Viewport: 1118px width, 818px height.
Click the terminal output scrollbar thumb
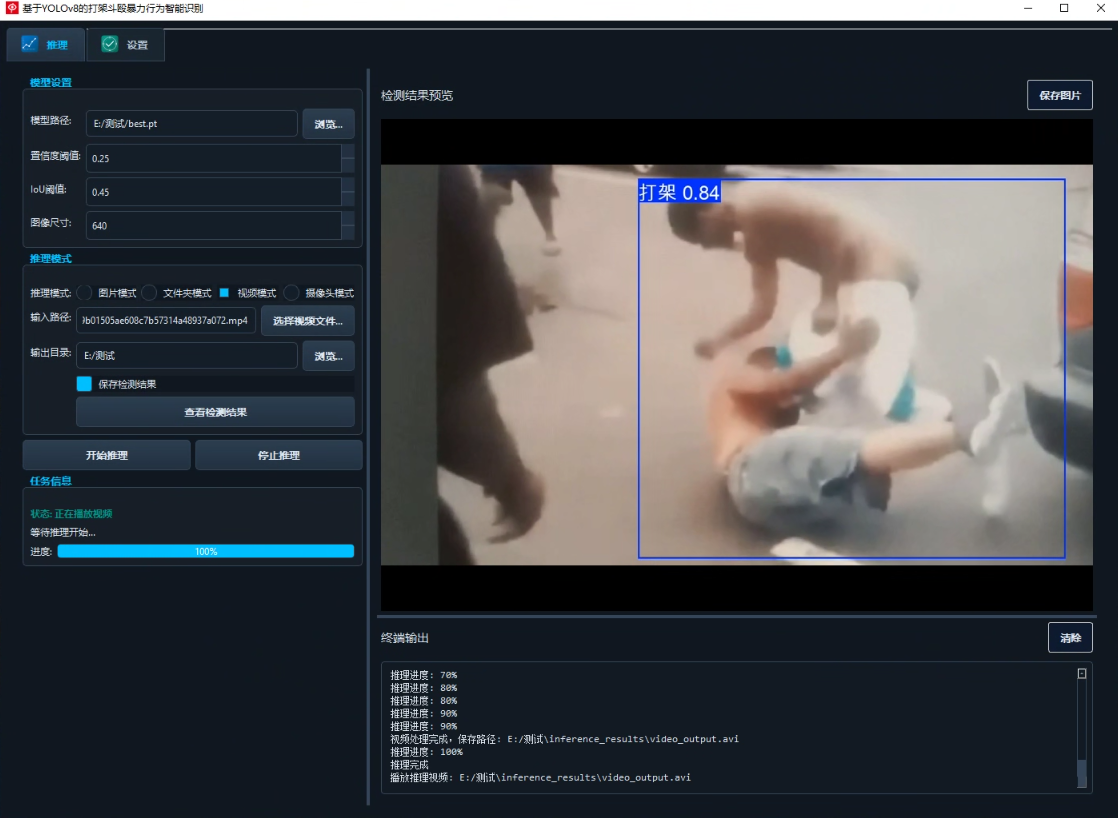pos(1082,773)
